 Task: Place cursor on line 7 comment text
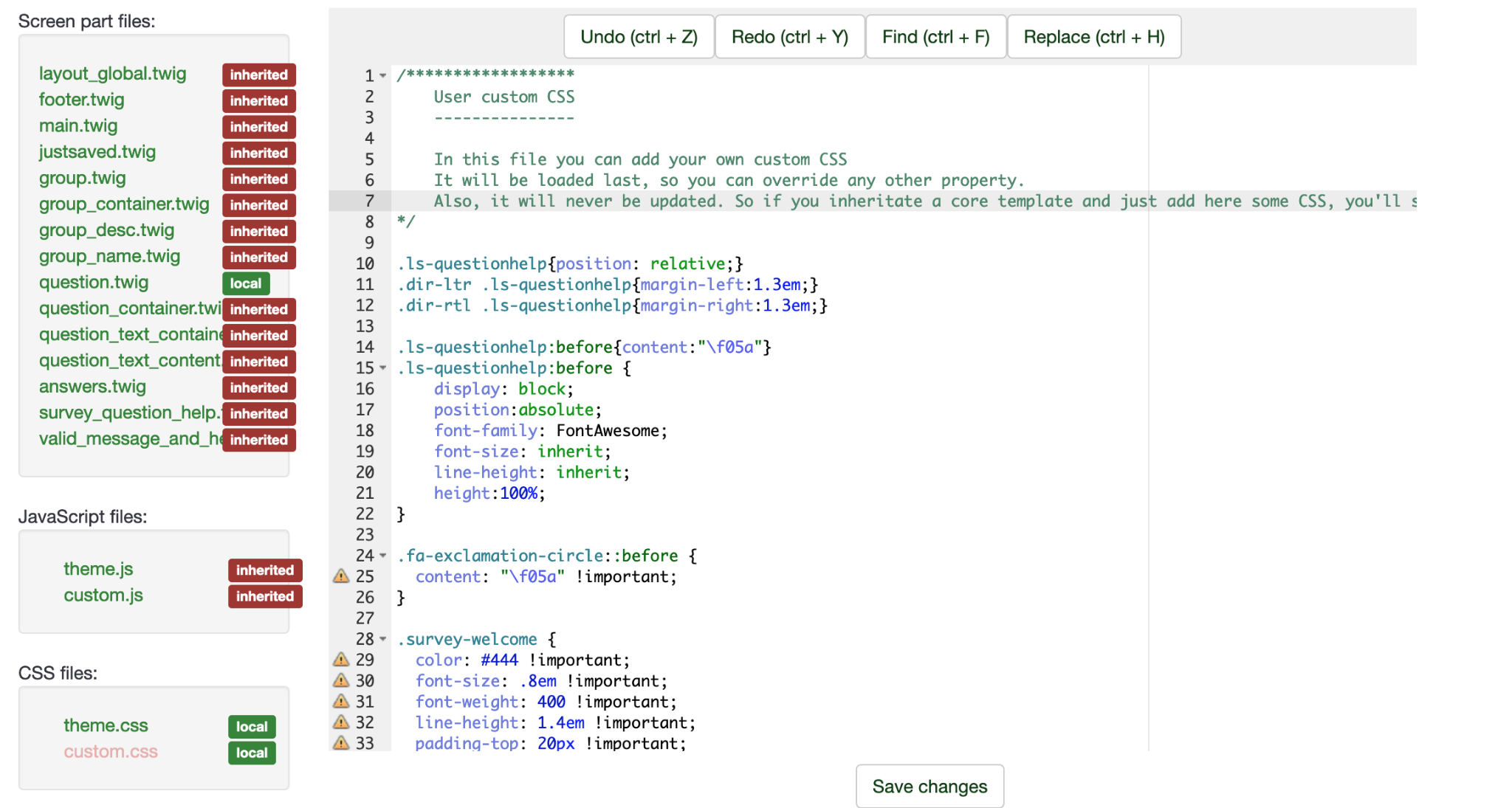(x=924, y=201)
